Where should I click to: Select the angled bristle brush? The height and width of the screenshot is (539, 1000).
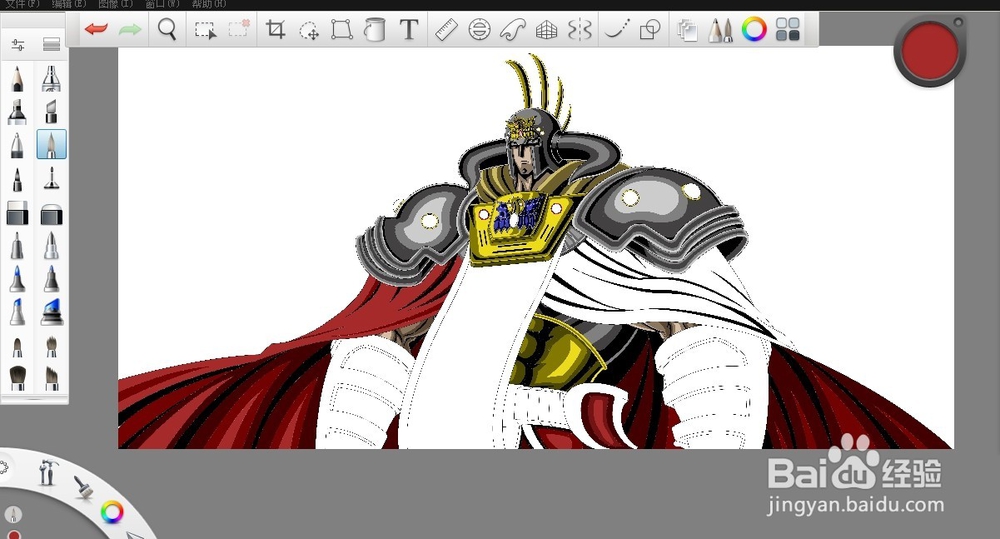click(x=51, y=378)
